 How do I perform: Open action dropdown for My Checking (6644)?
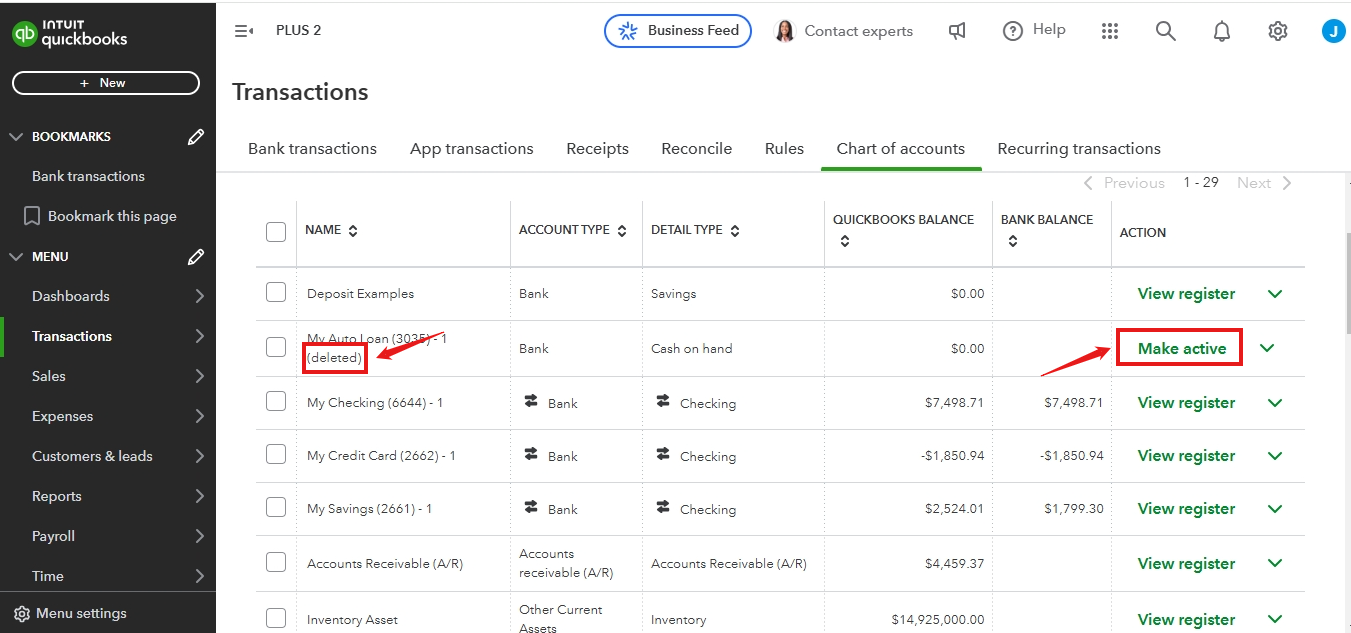tap(1275, 403)
